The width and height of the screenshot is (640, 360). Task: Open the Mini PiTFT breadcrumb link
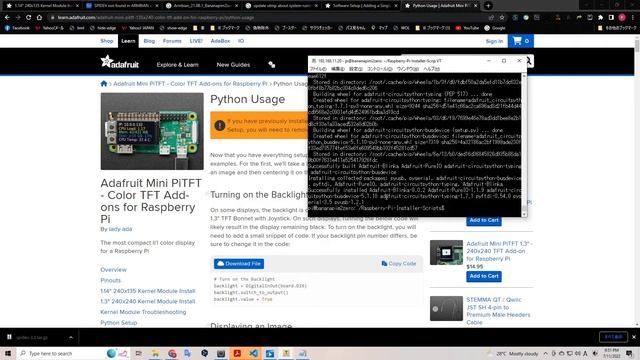click(x=190, y=84)
